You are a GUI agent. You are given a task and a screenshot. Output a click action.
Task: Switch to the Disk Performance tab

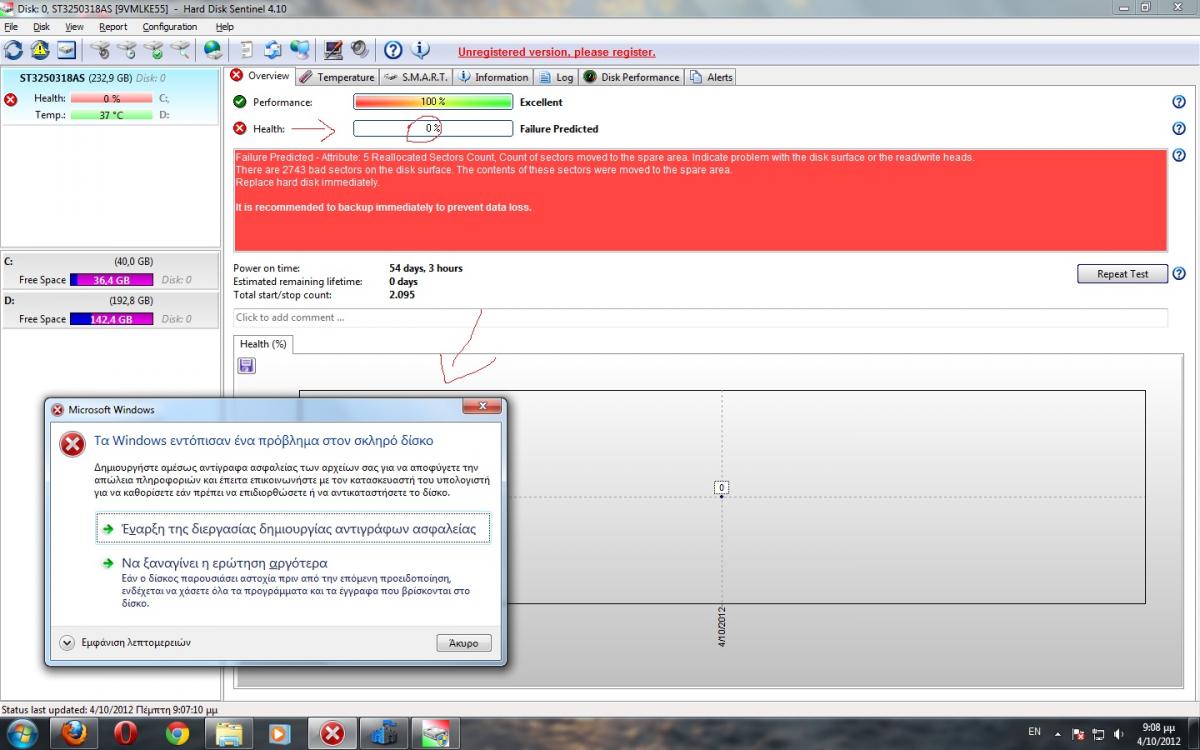tap(631, 77)
